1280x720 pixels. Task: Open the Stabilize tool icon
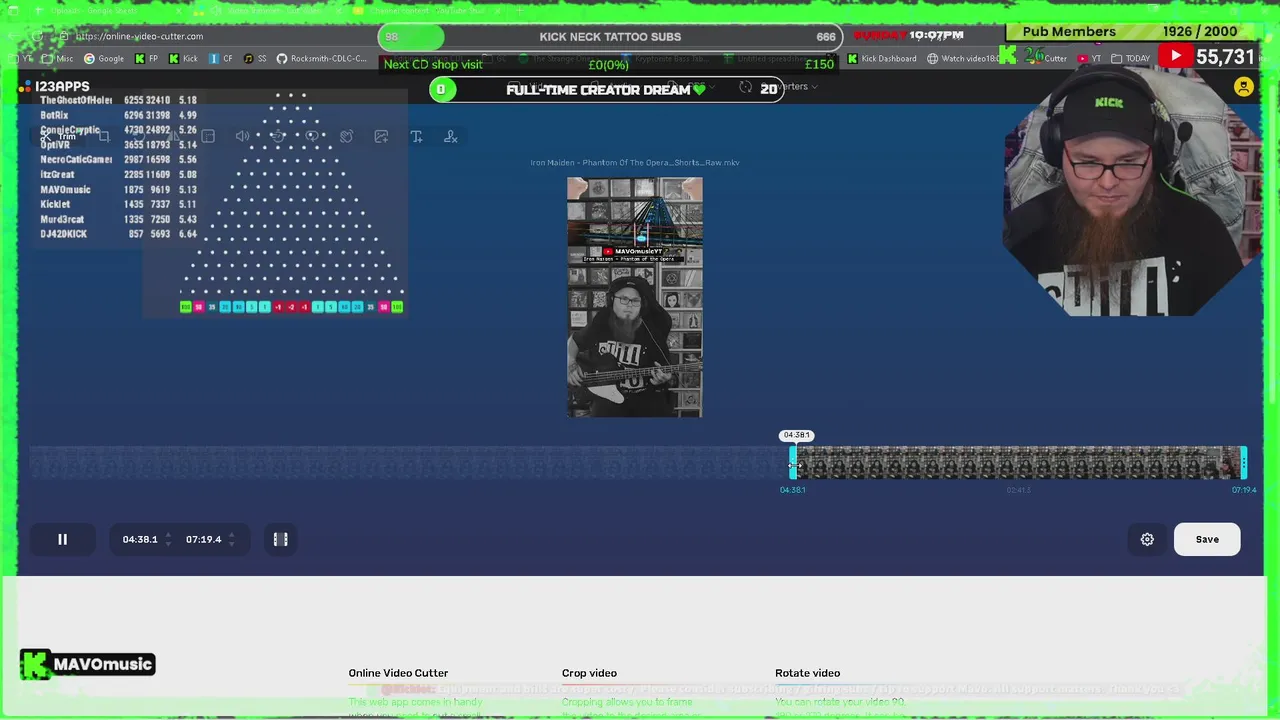pos(346,136)
